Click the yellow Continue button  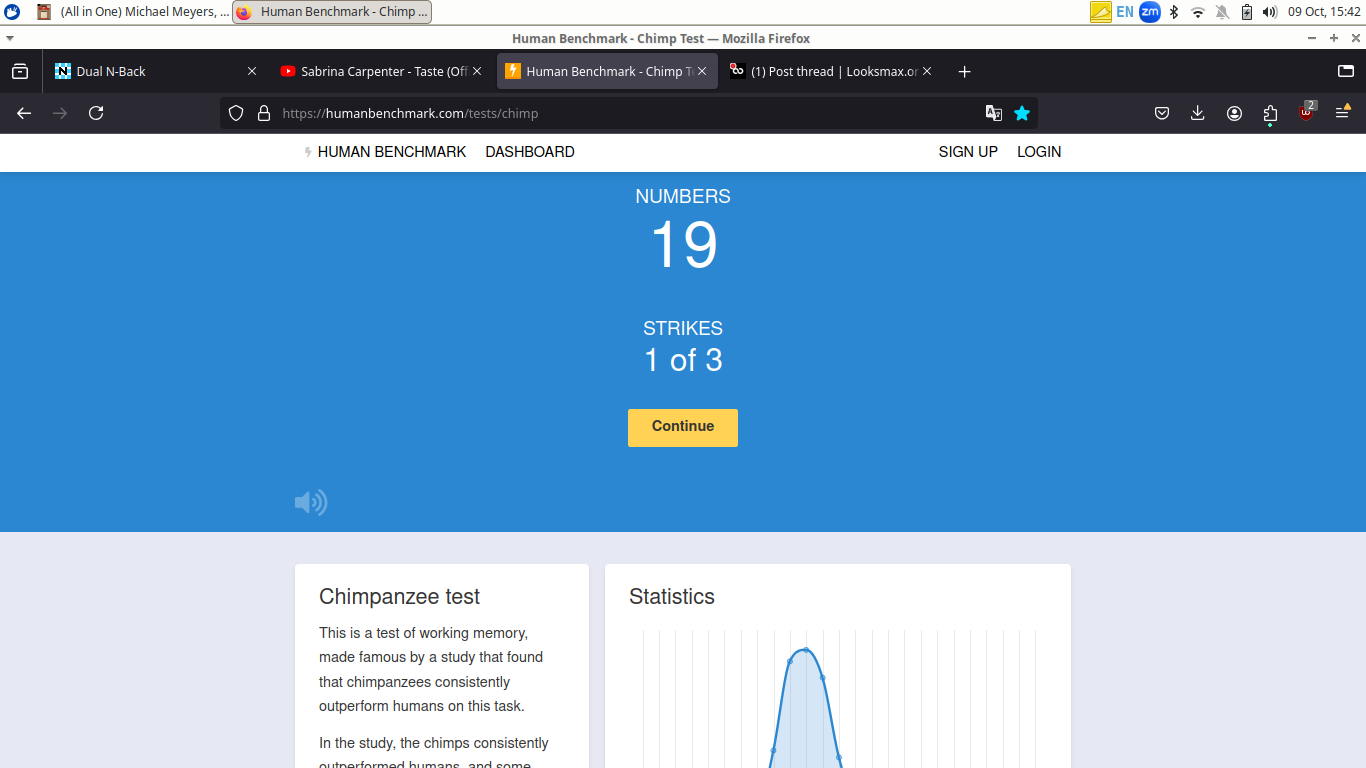click(x=683, y=428)
